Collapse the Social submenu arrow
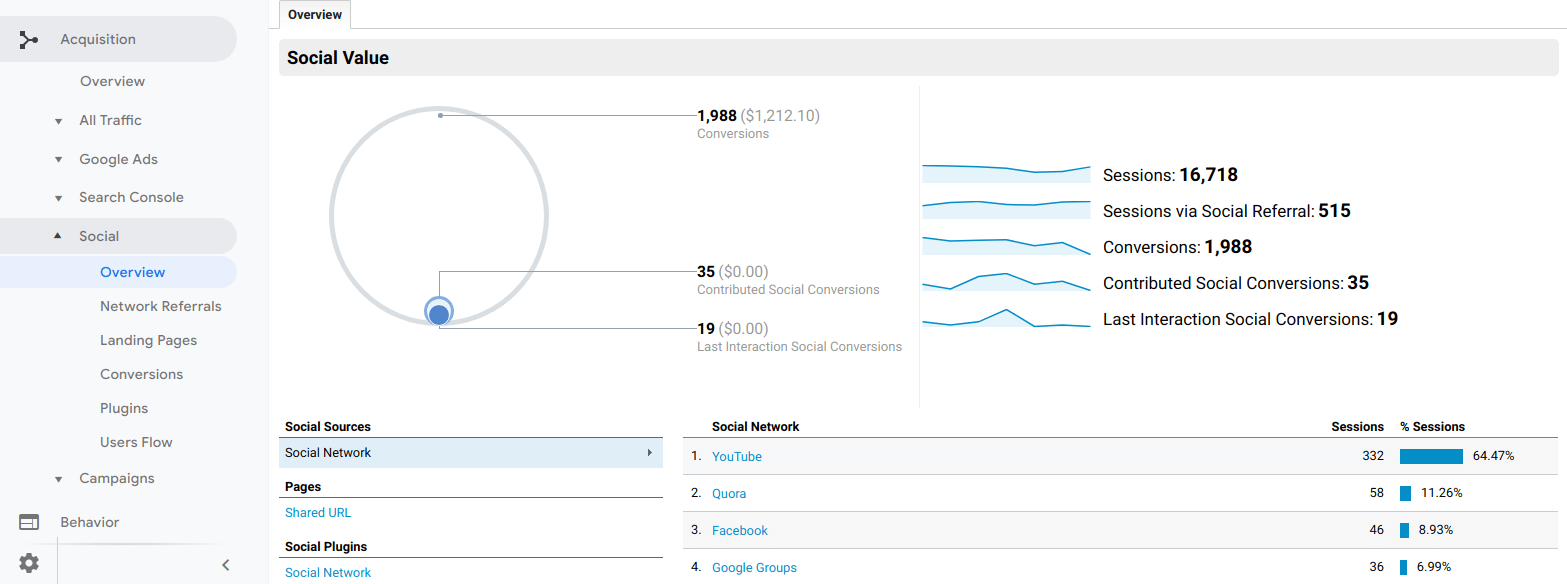 tap(58, 236)
